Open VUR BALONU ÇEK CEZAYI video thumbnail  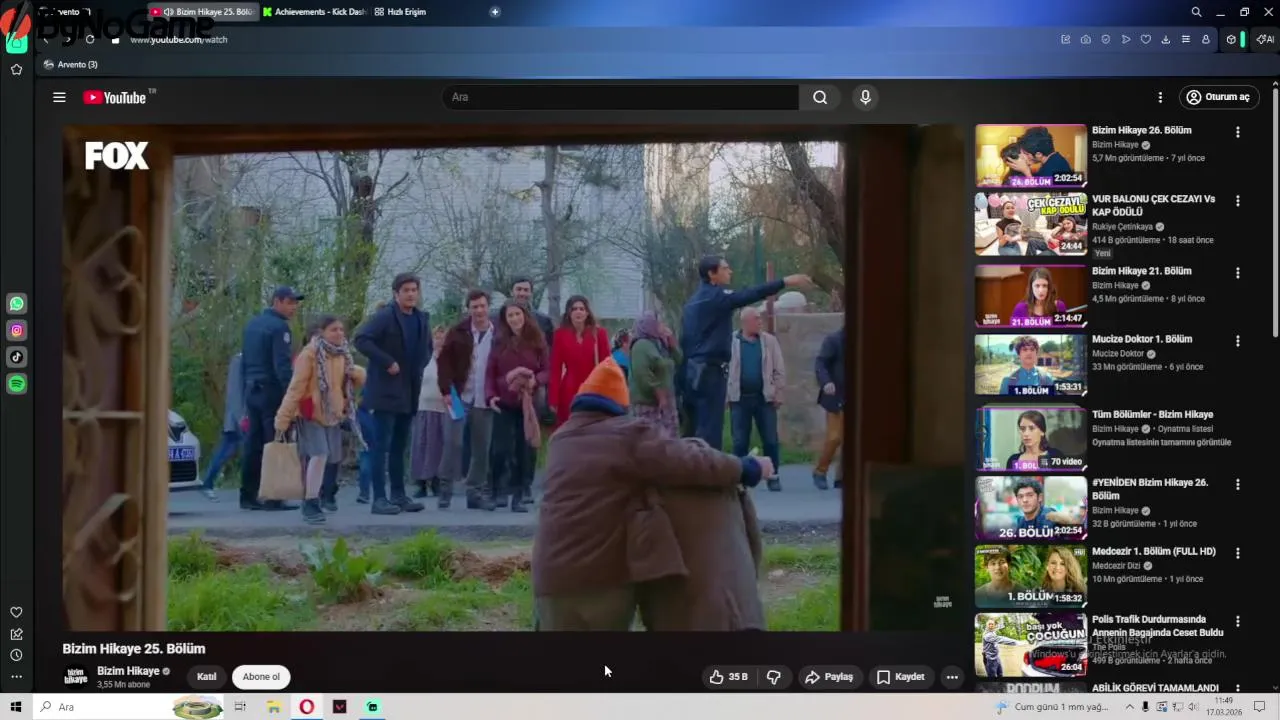click(1031, 224)
